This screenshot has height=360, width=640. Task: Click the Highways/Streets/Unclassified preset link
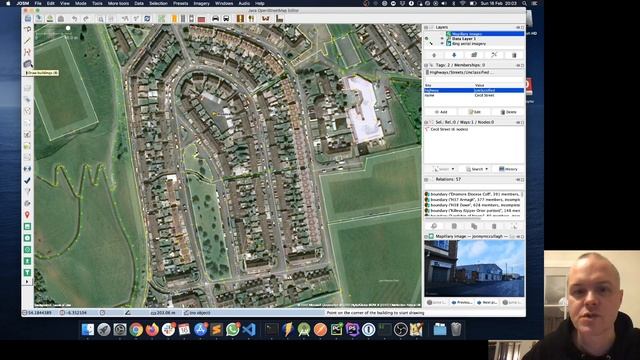[461, 72]
